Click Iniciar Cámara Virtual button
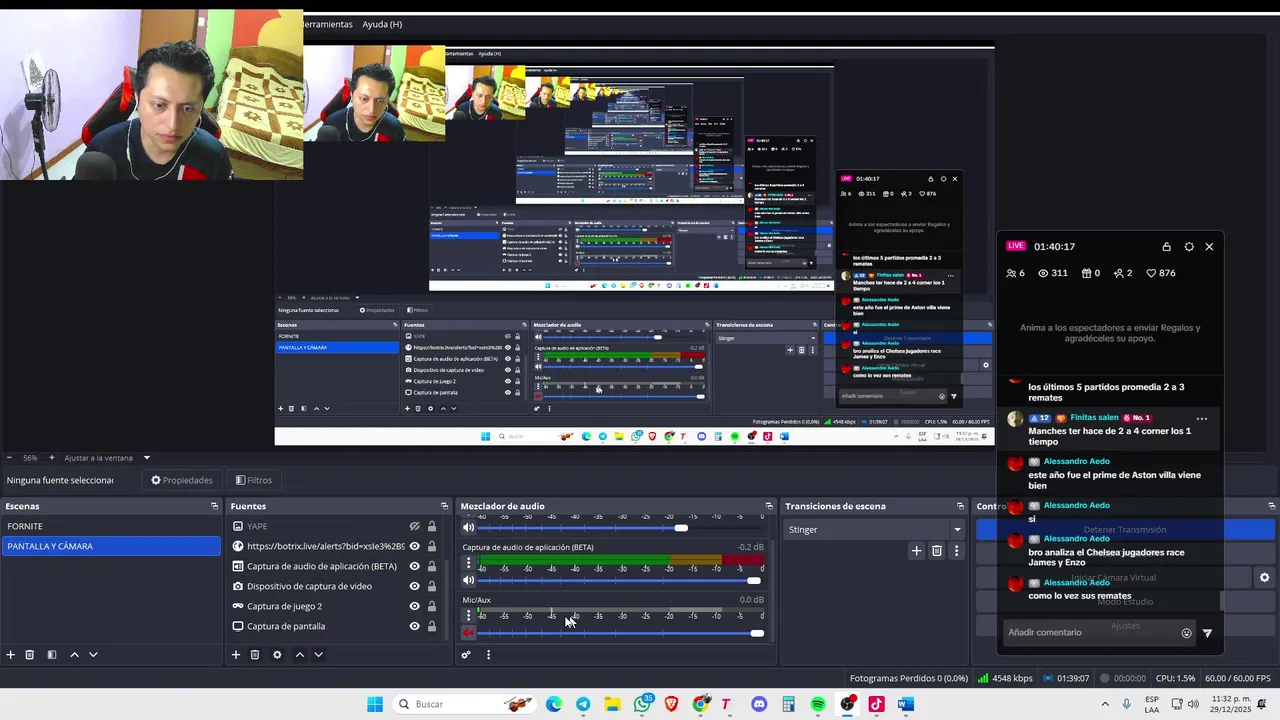 tap(1113, 578)
